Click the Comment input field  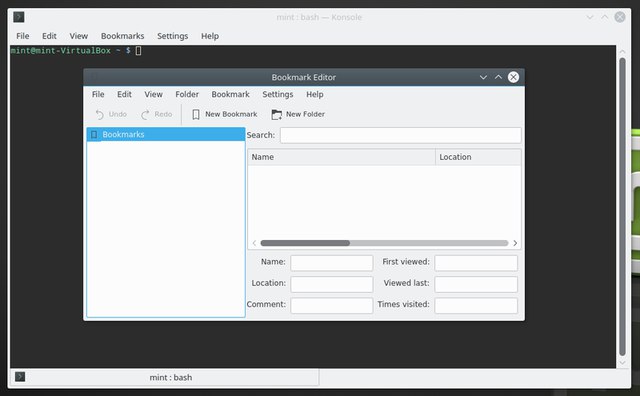(331, 305)
